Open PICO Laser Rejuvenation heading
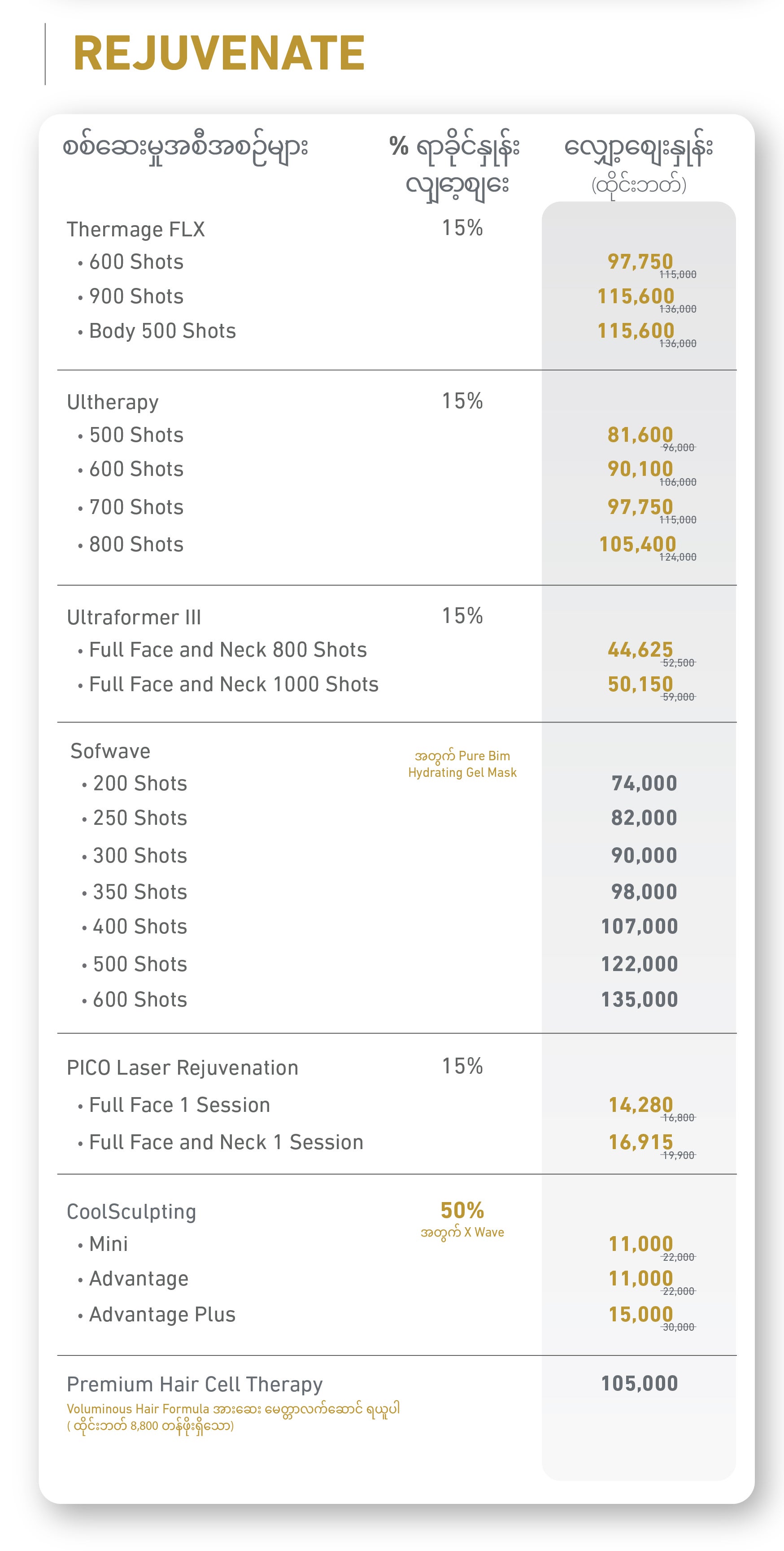 [x=183, y=1068]
